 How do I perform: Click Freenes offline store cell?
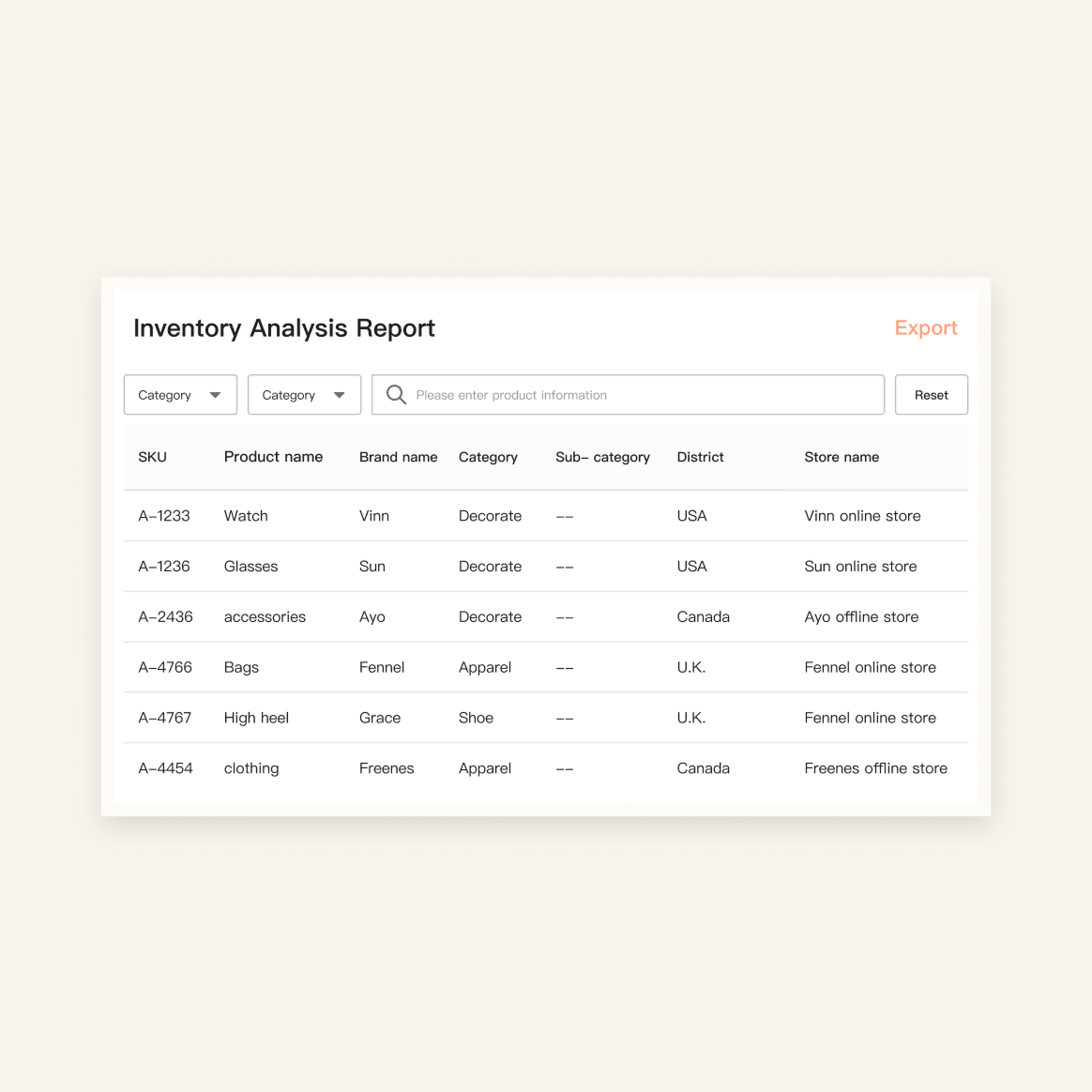(875, 768)
